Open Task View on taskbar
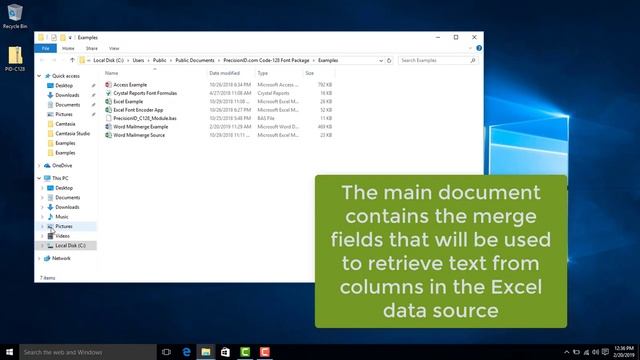The height and width of the screenshot is (360, 640). 166,352
